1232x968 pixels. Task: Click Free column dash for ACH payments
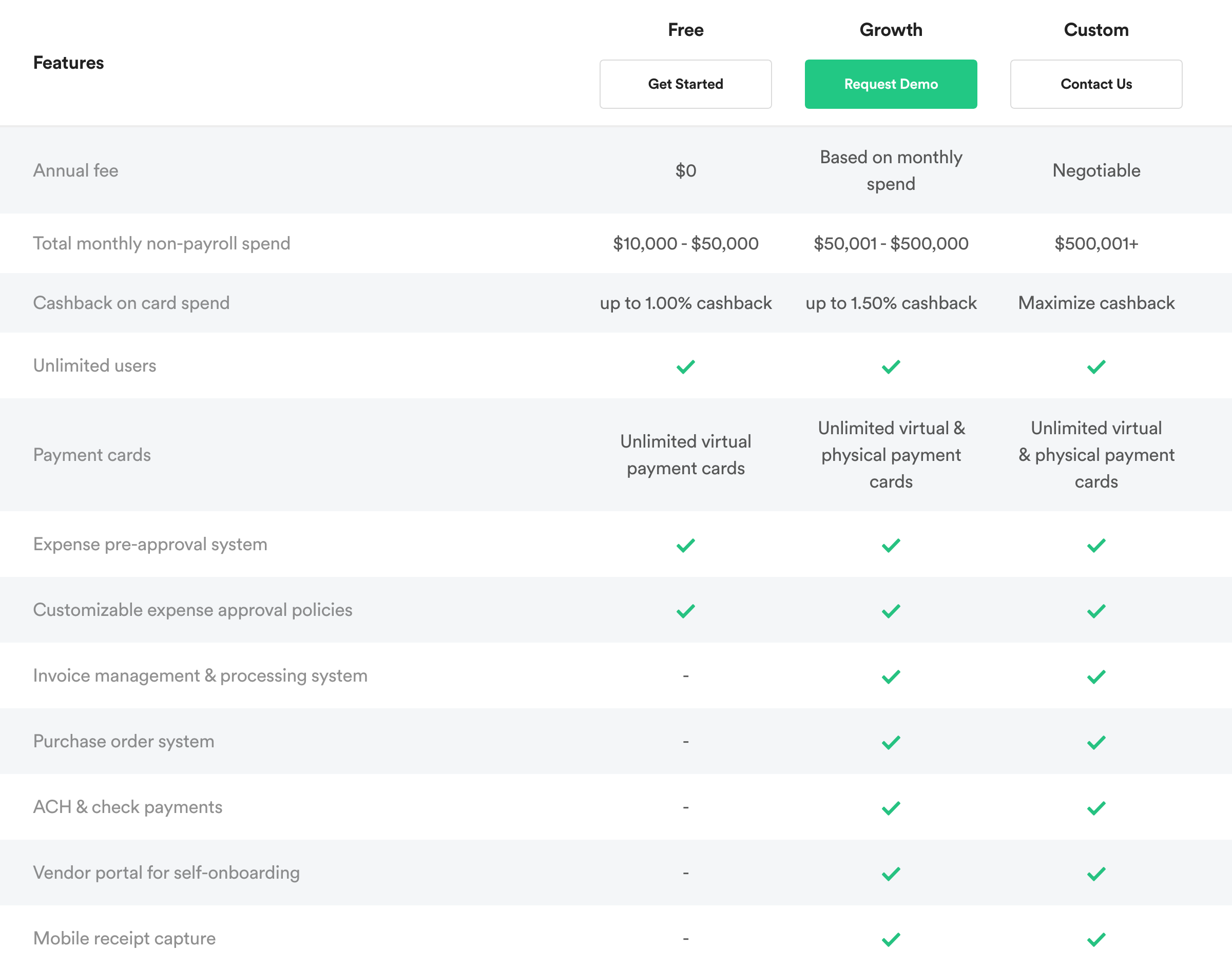(685, 808)
